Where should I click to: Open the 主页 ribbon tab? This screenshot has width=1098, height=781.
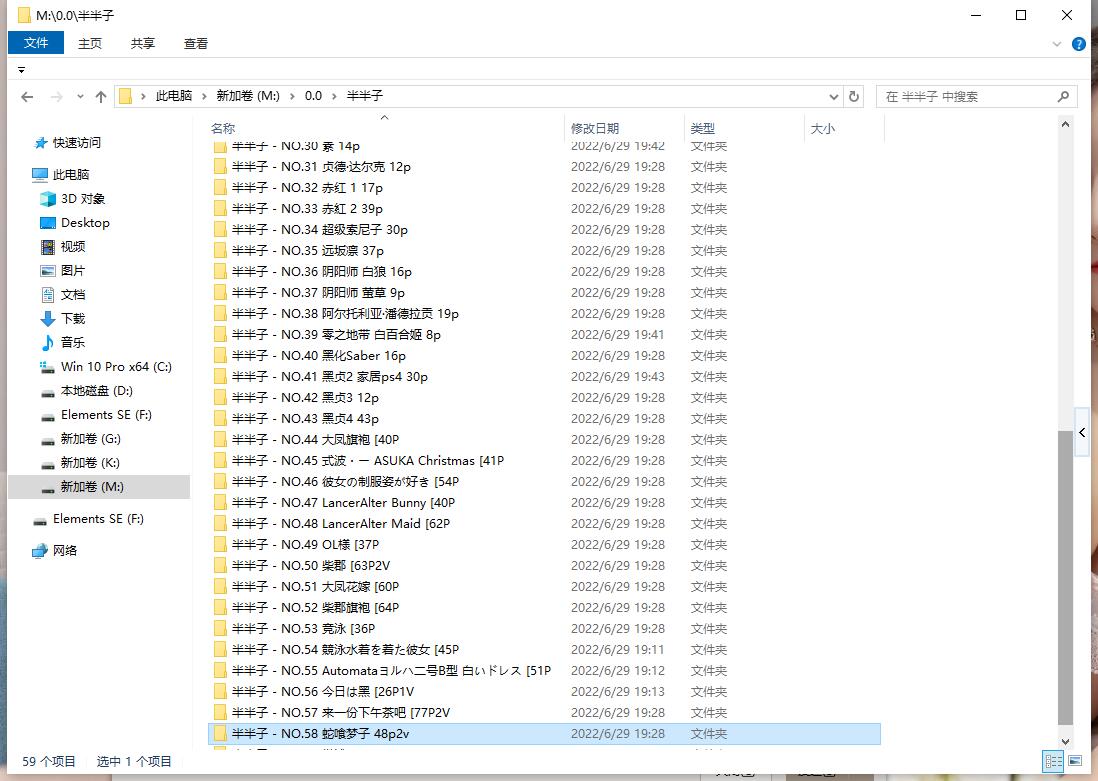coord(90,43)
